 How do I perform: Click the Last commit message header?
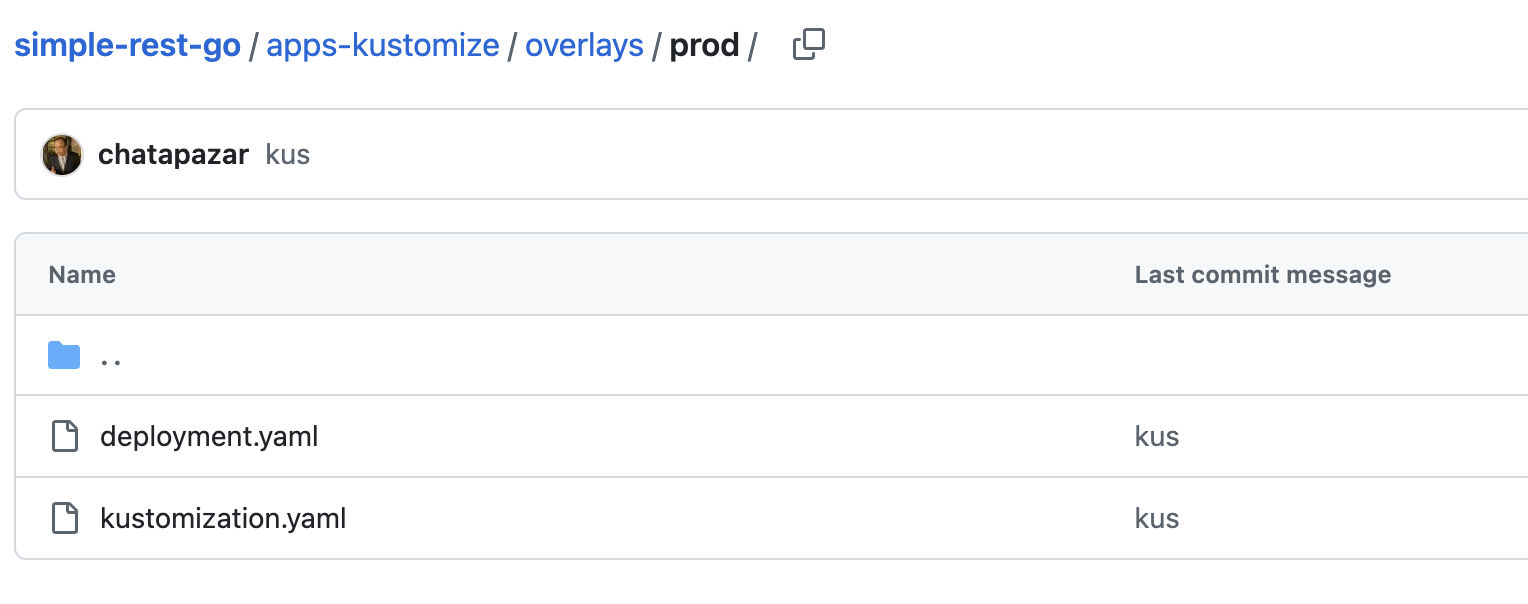click(x=1263, y=275)
